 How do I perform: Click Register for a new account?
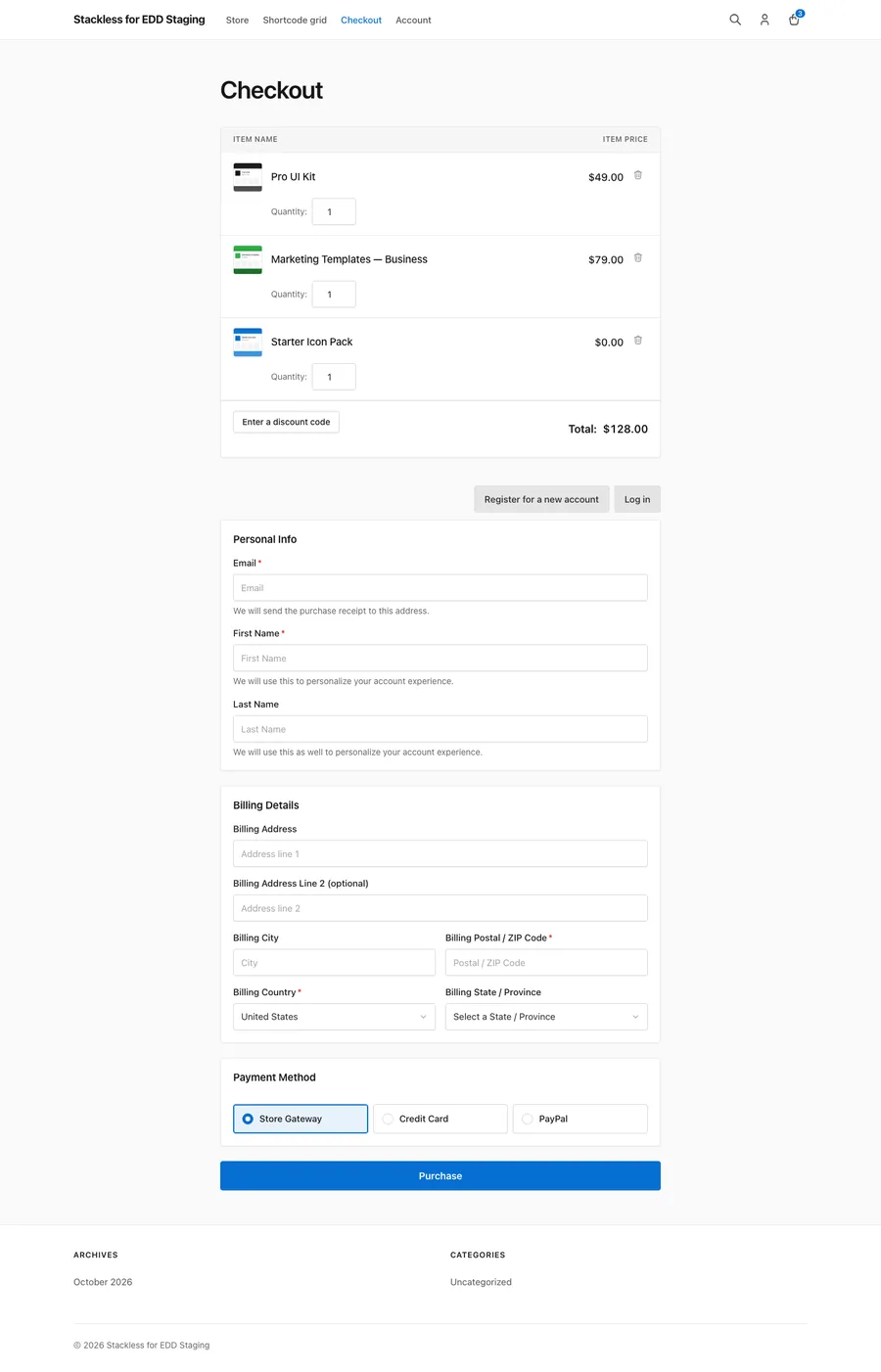[x=541, y=499]
